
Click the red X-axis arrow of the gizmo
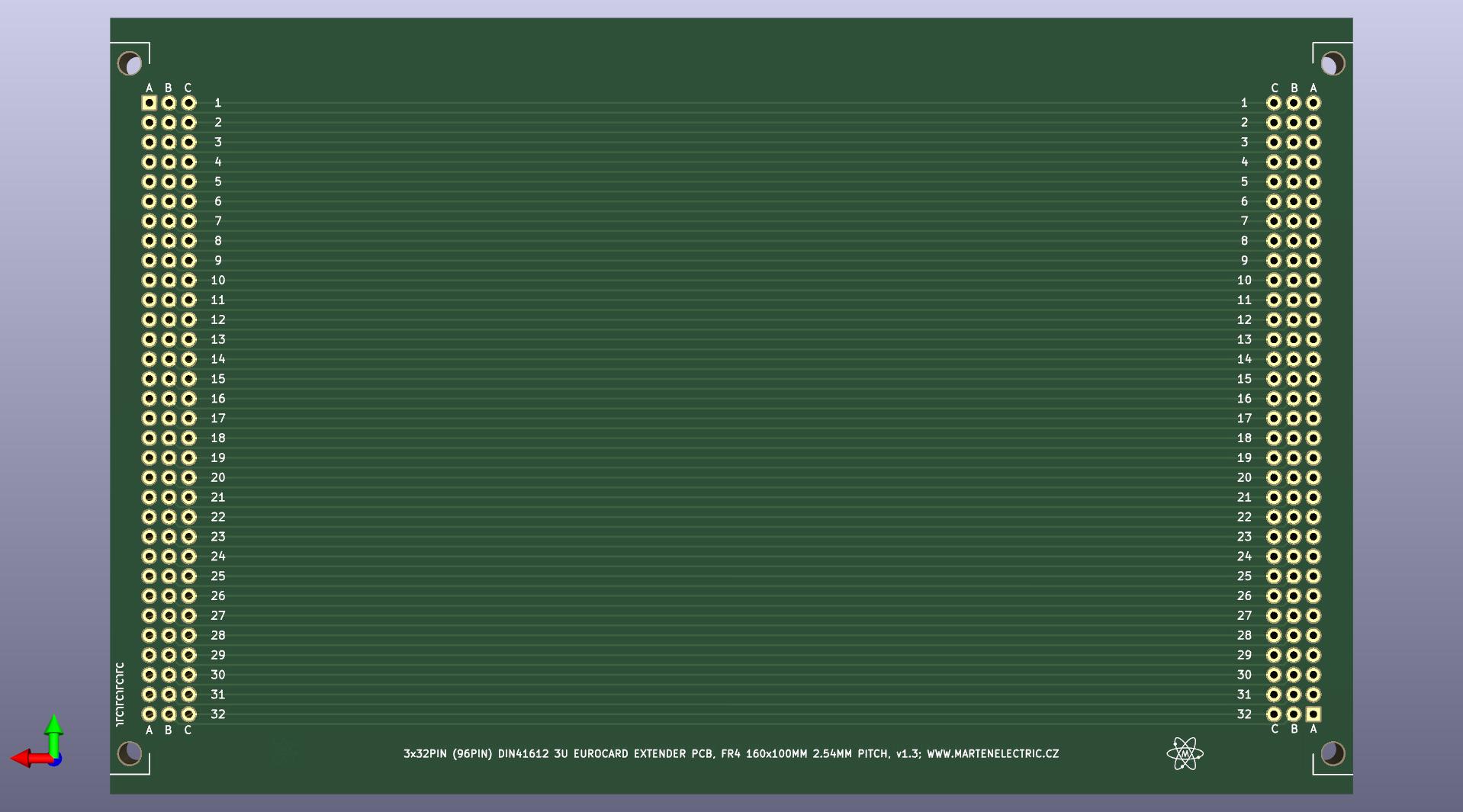click(23, 758)
